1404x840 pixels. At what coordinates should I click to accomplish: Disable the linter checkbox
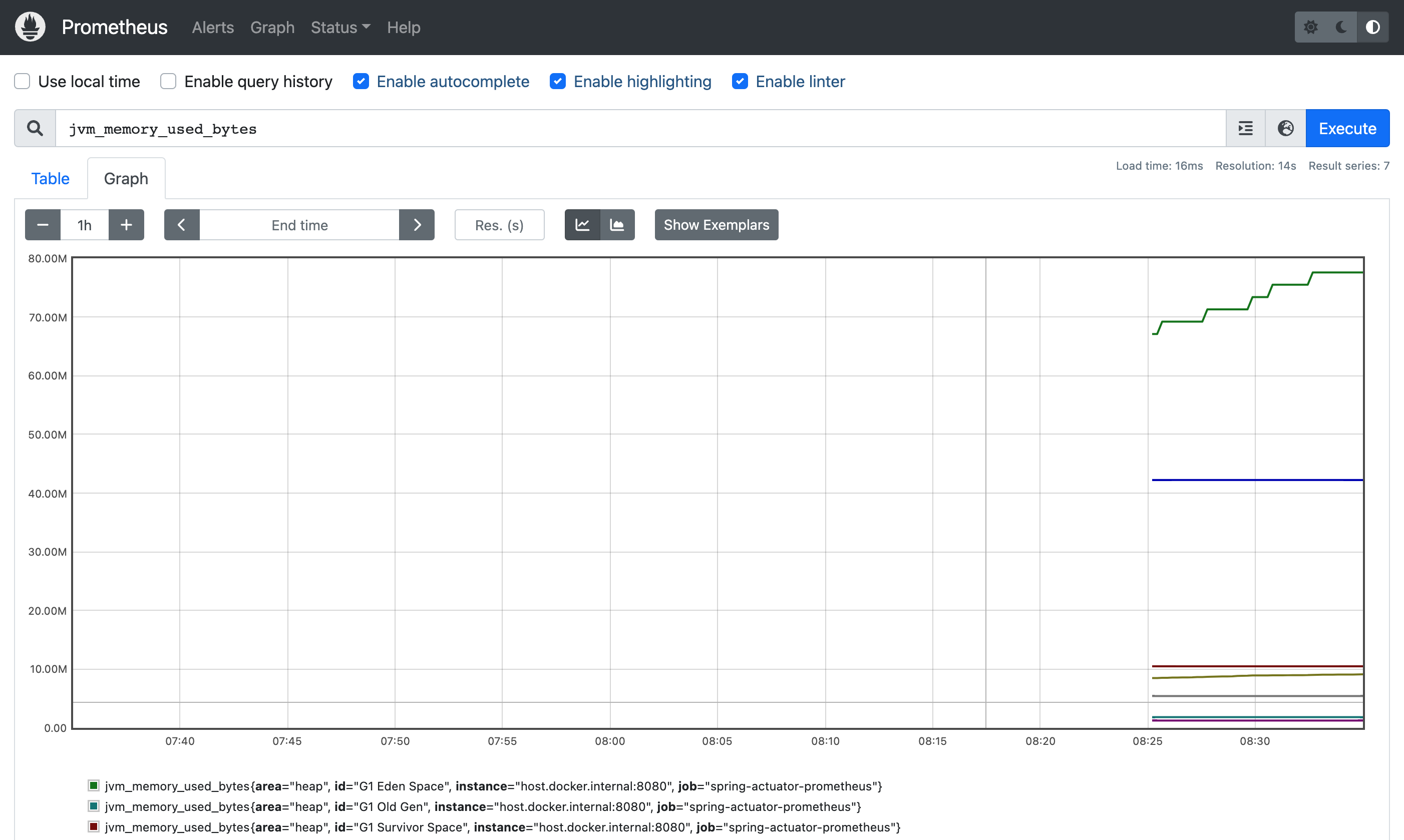click(740, 81)
